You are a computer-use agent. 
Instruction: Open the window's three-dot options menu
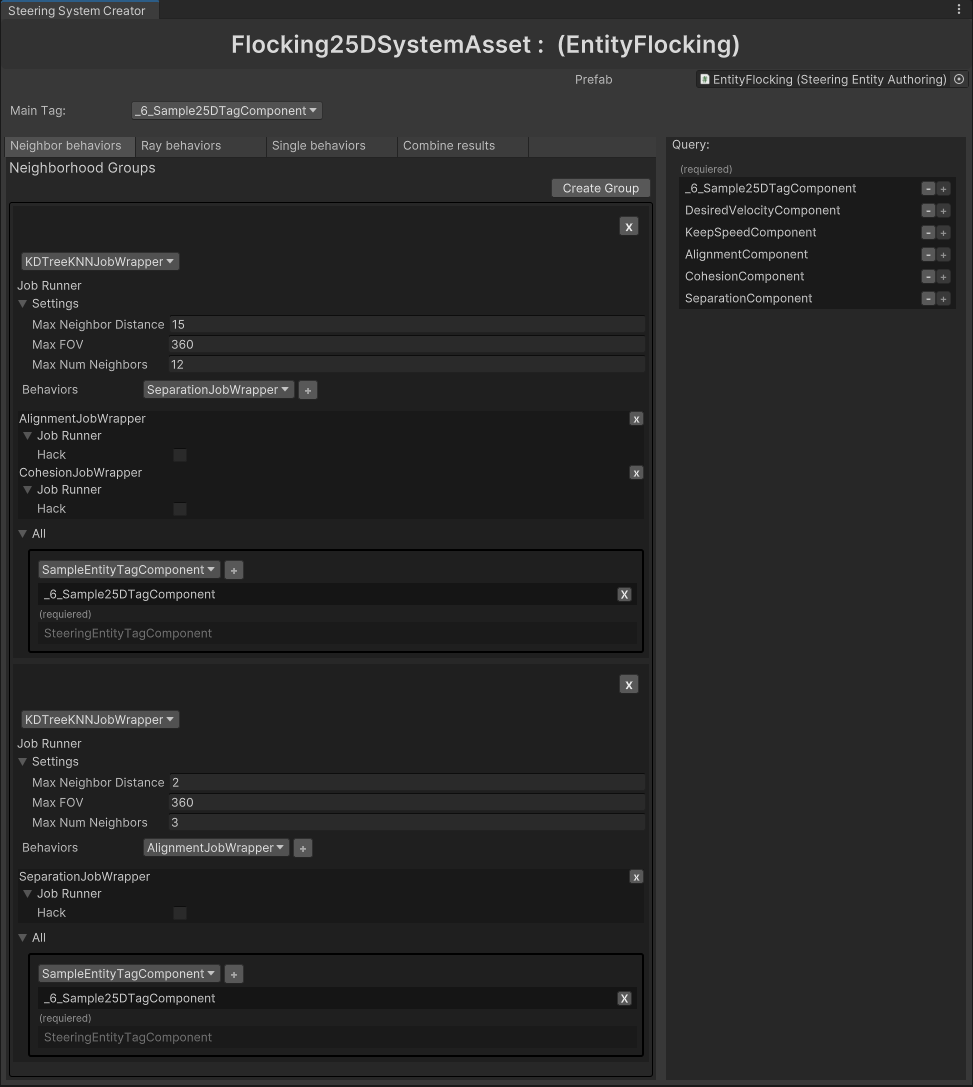(x=960, y=9)
